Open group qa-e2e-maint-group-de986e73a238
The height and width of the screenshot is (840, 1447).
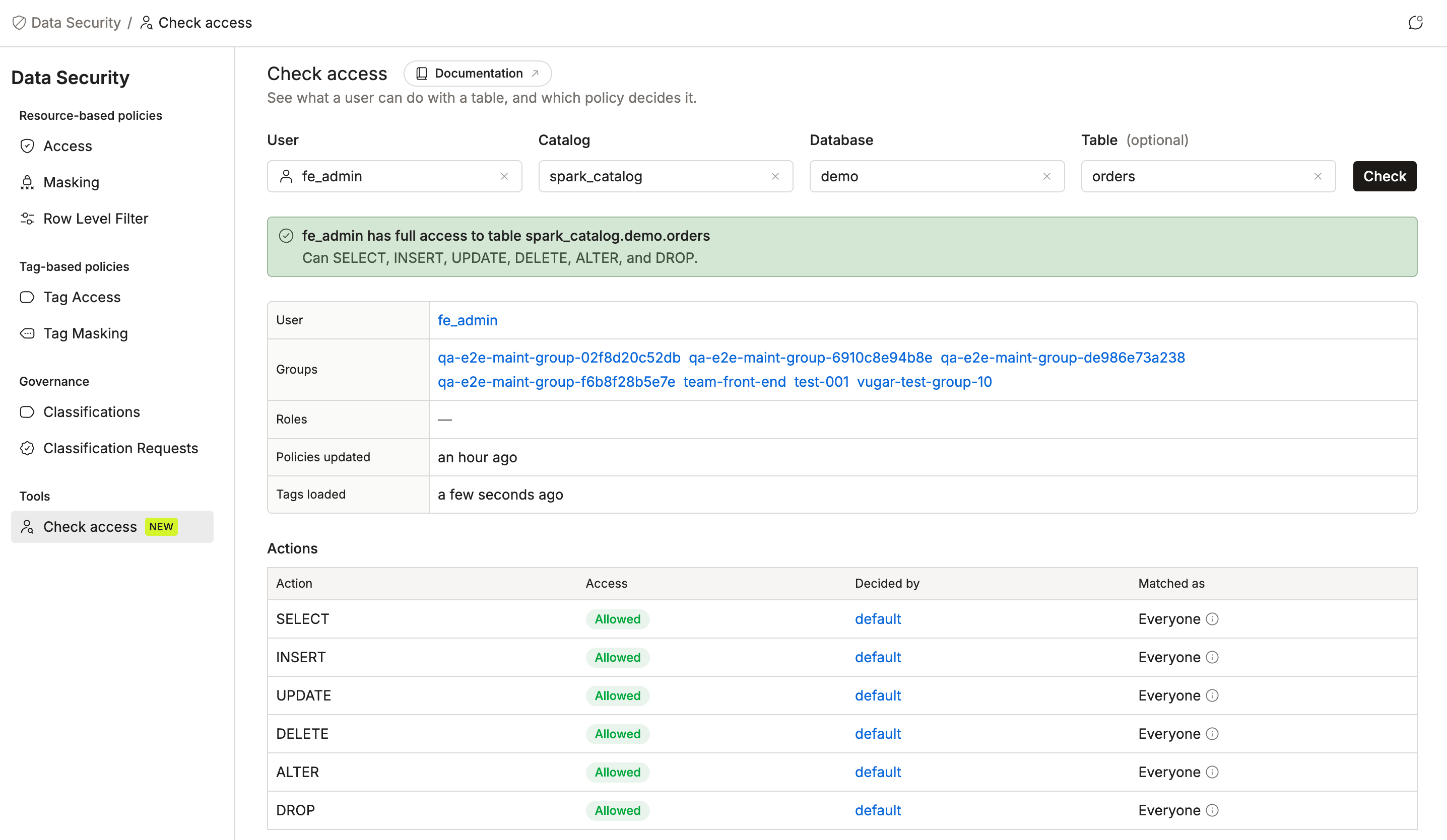coord(1062,358)
